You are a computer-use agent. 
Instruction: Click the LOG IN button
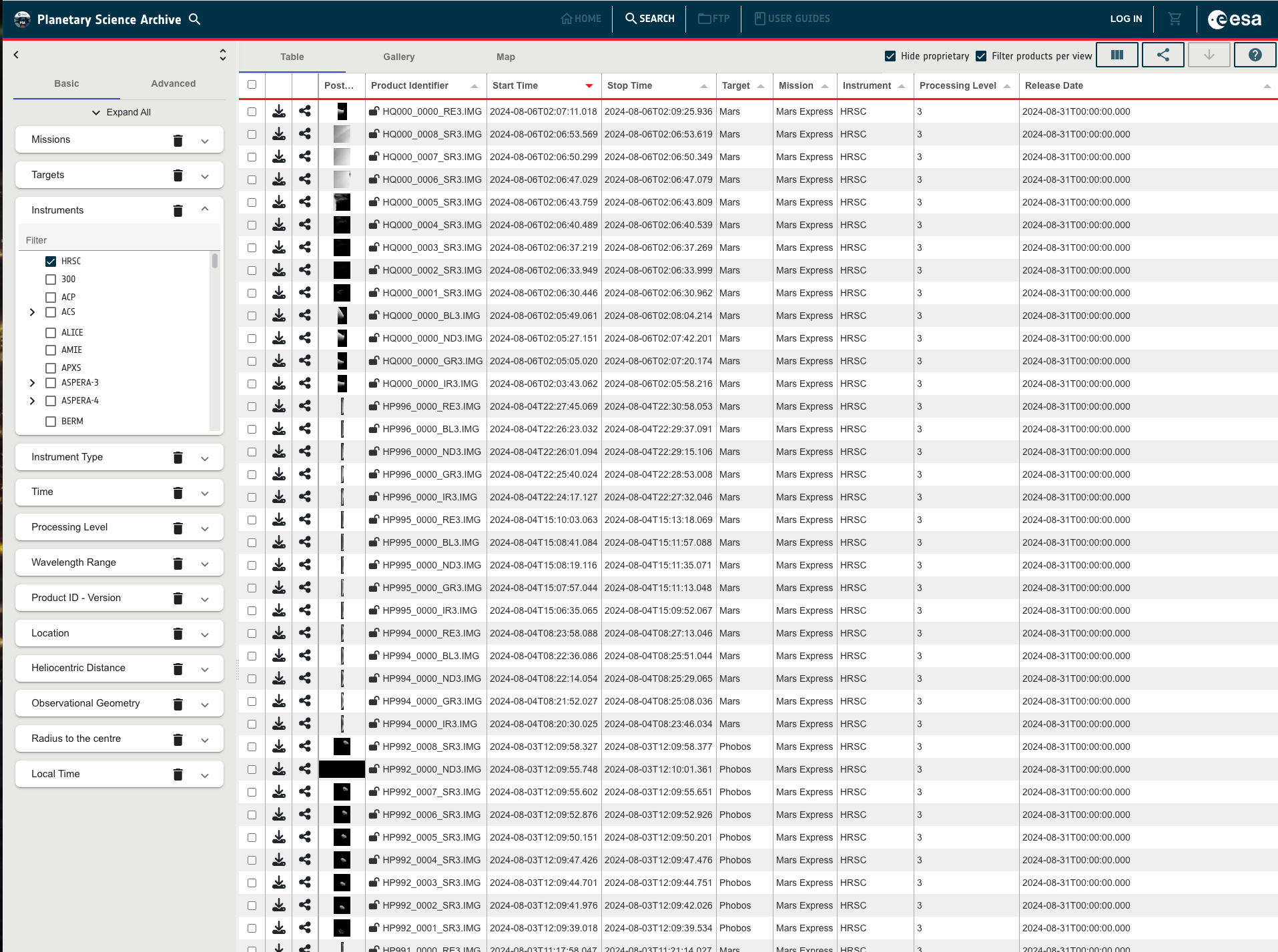(1126, 19)
